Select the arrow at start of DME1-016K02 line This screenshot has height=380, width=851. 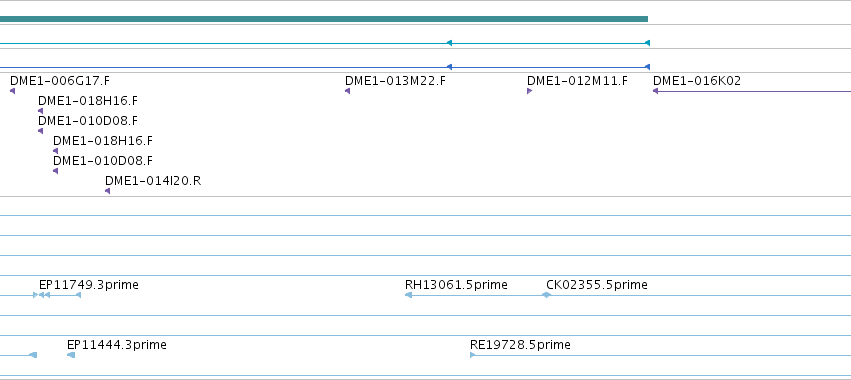point(656,91)
